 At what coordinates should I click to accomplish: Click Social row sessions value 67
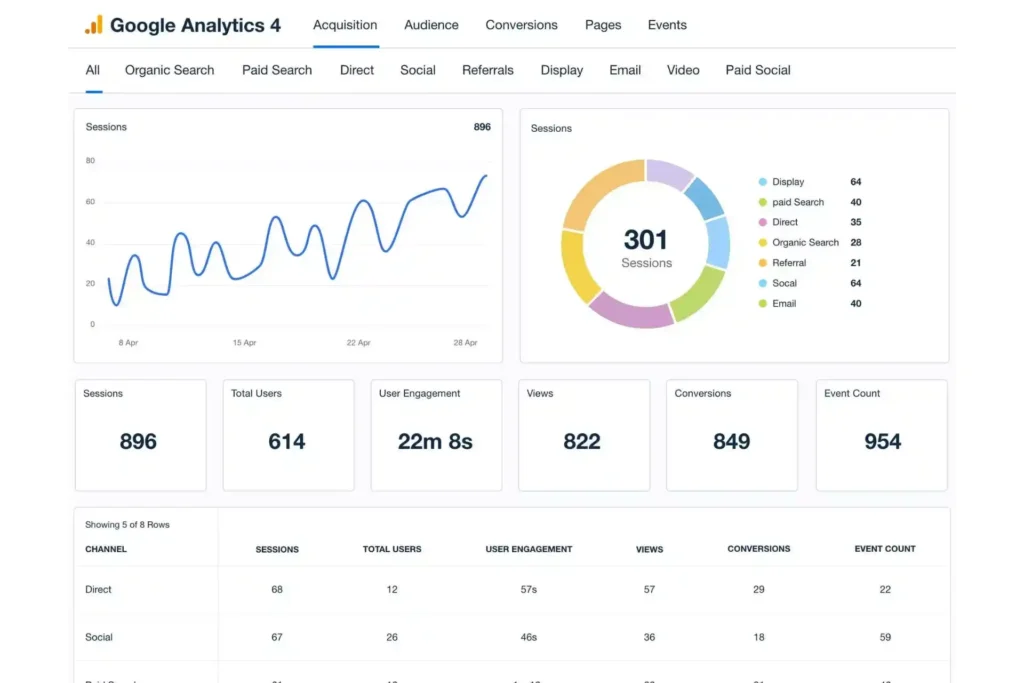[x=277, y=637]
